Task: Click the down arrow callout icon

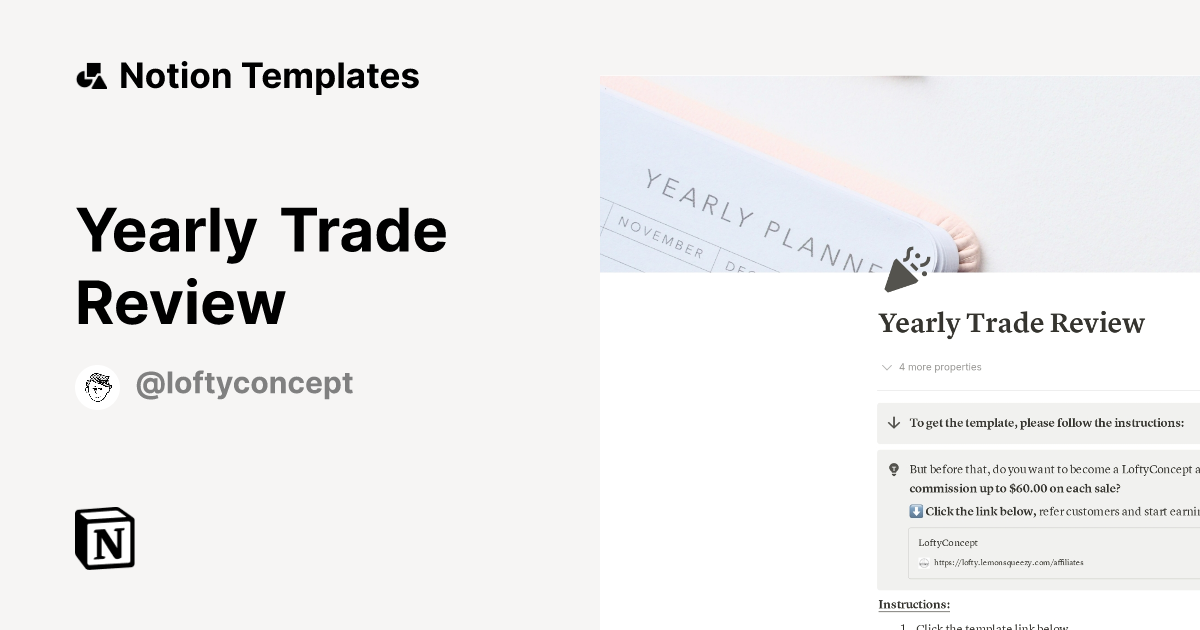Action: pyautogui.click(x=894, y=423)
